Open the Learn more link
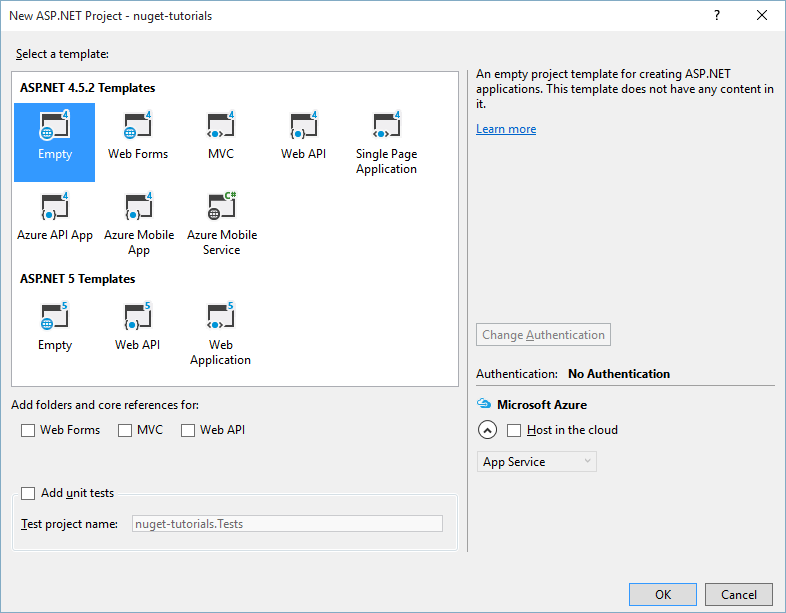The height and width of the screenshot is (613, 786). coord(506,129)
